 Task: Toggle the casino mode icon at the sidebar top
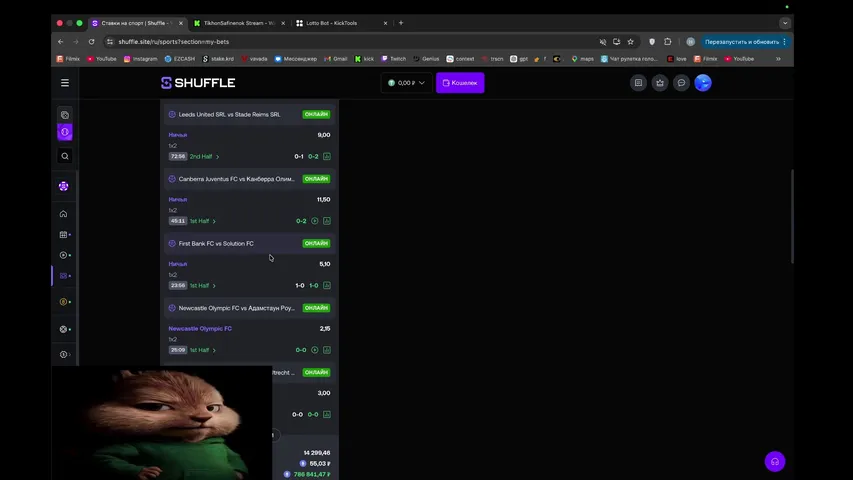[65, 115]
